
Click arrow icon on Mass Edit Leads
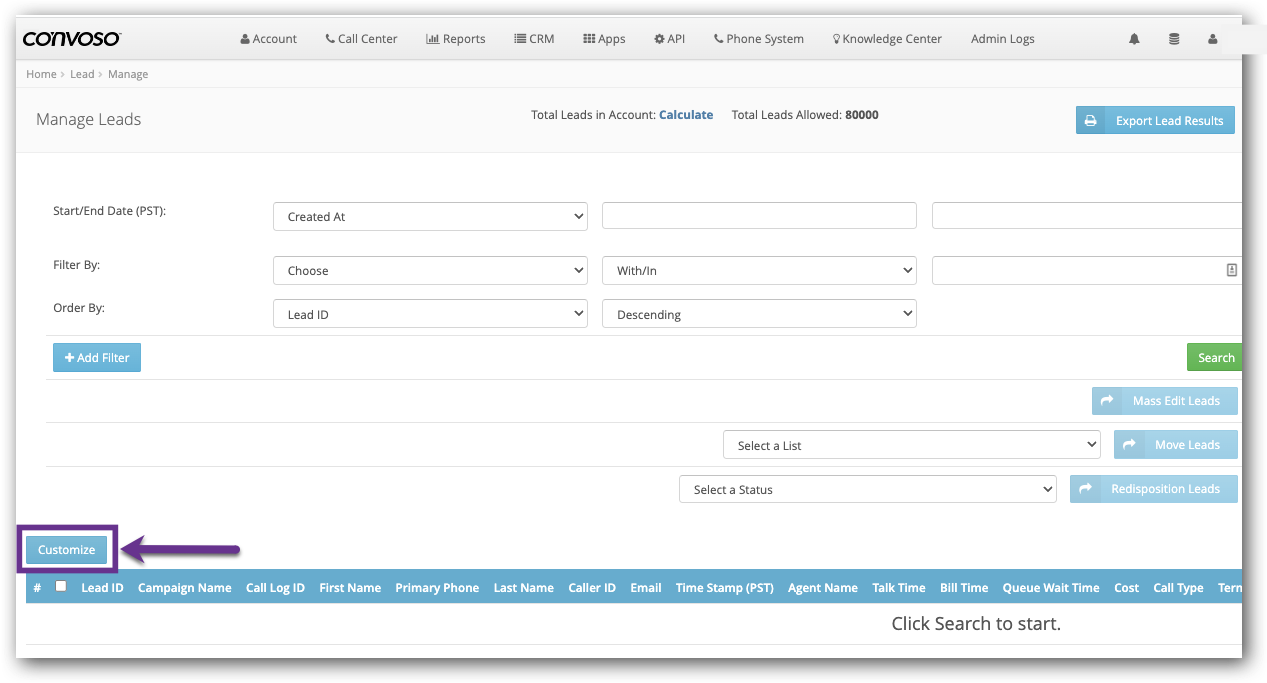[x=1107, y=401]
